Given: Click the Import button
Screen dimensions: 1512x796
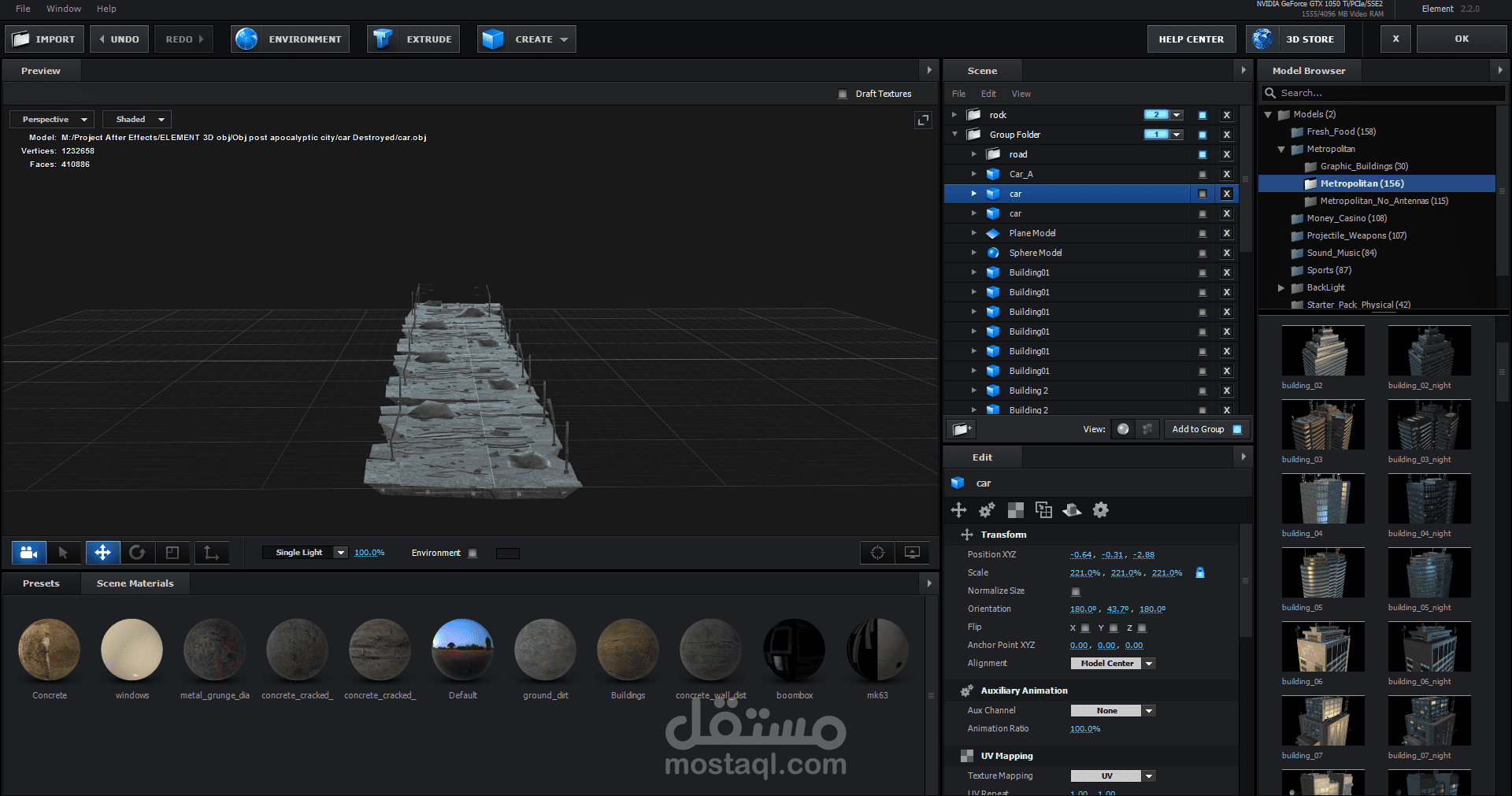Looking at the screenshot, I should [x=44, y=39].
